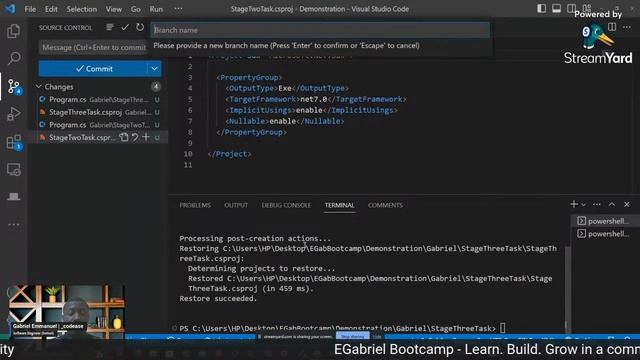Open the new terminal profile dropdown arrow
Screen dimensions: 640x360
pyautogui.click(x=584, y=204)
